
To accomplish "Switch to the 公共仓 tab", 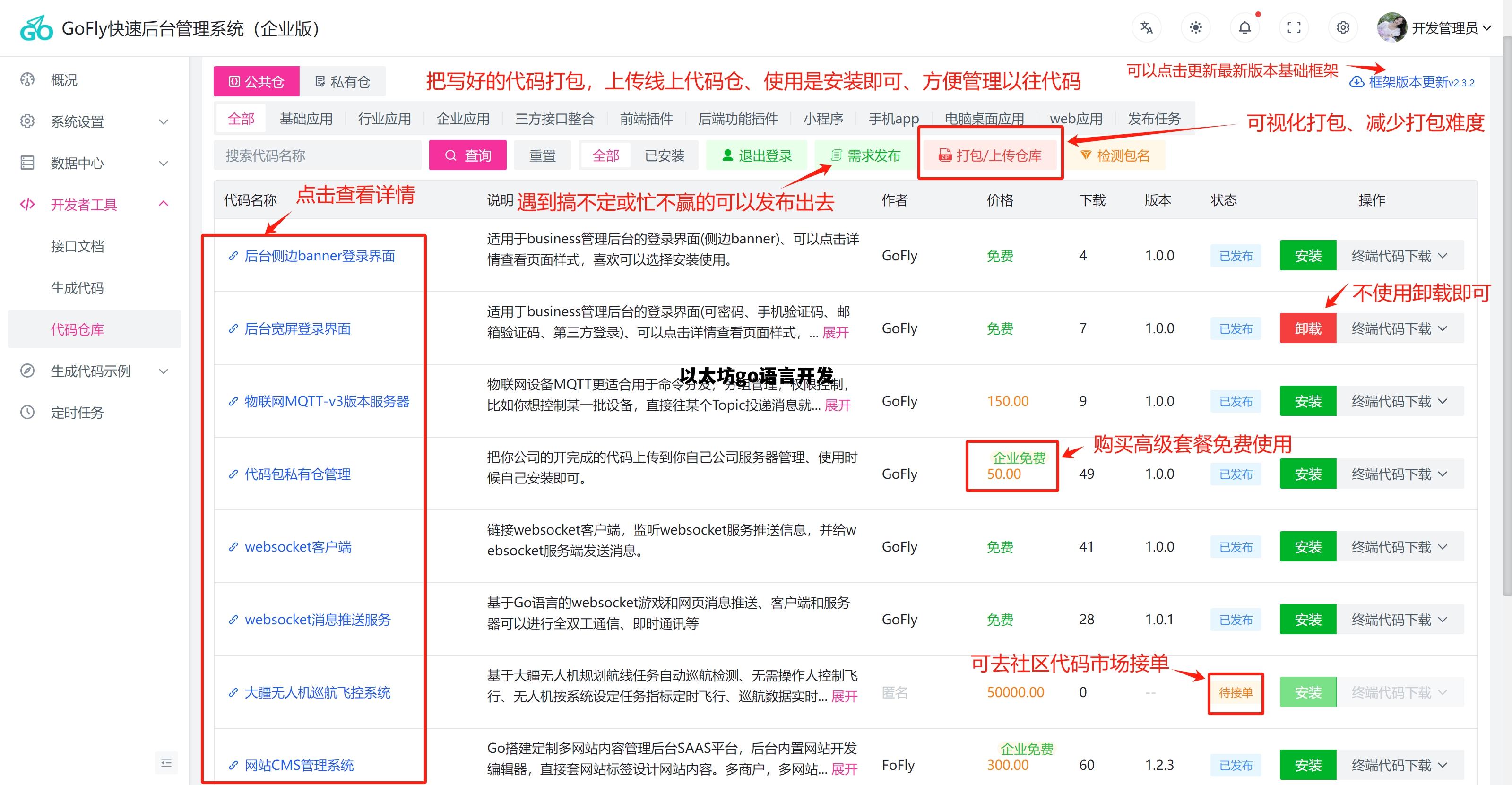I will coord(257,82).
